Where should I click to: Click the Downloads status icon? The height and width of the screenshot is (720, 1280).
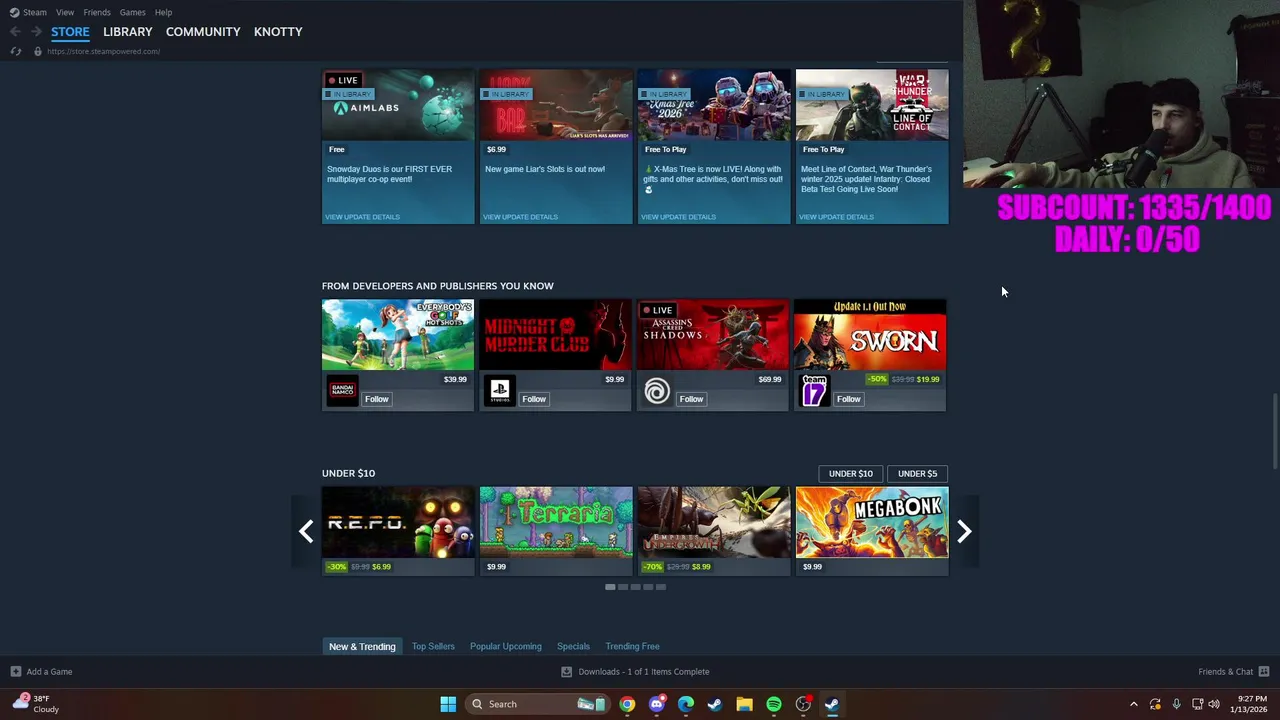(566, 672)
